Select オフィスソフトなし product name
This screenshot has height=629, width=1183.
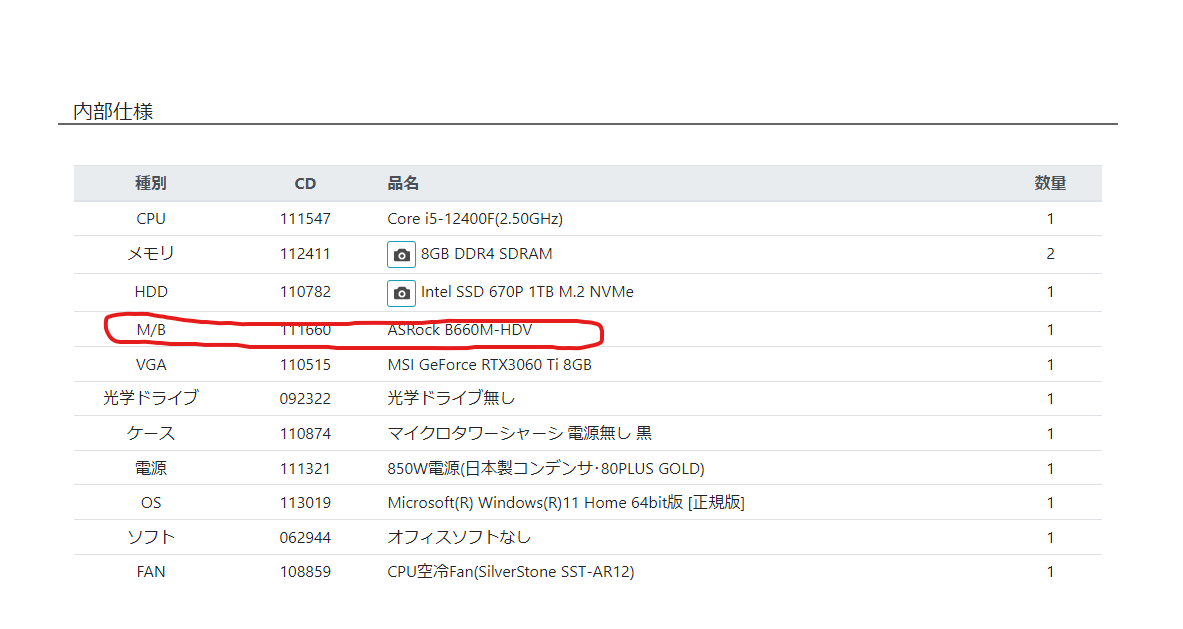pos(459,538)
